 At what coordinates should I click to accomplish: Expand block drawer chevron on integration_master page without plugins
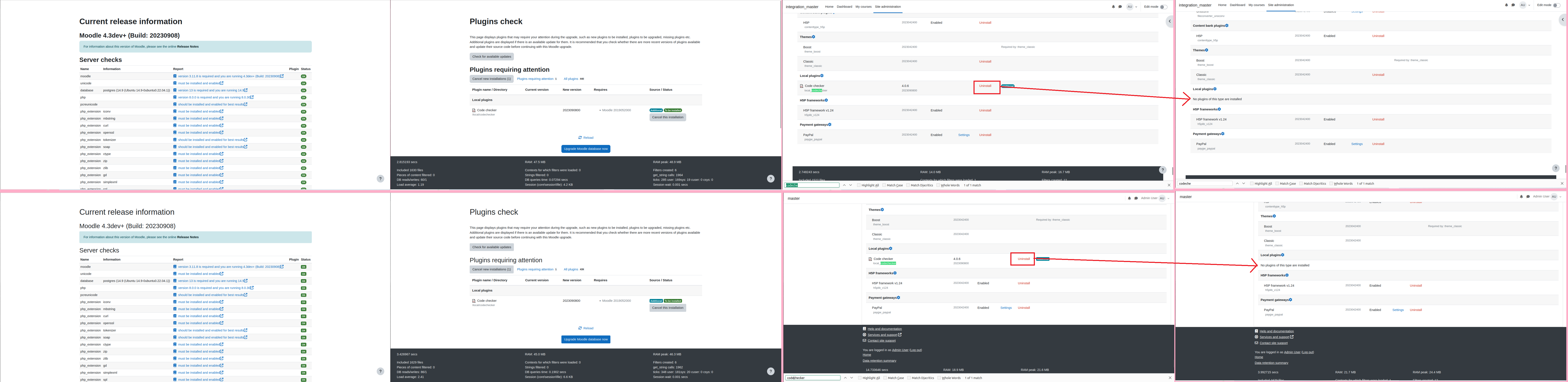[1563, 19]
